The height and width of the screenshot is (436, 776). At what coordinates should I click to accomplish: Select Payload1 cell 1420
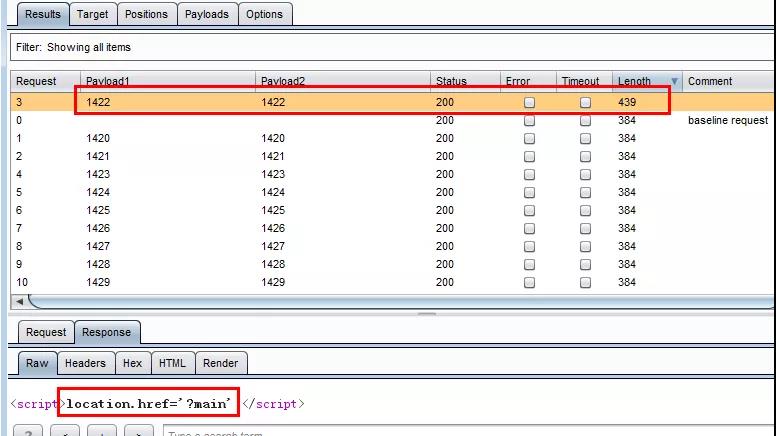(98, 139)
